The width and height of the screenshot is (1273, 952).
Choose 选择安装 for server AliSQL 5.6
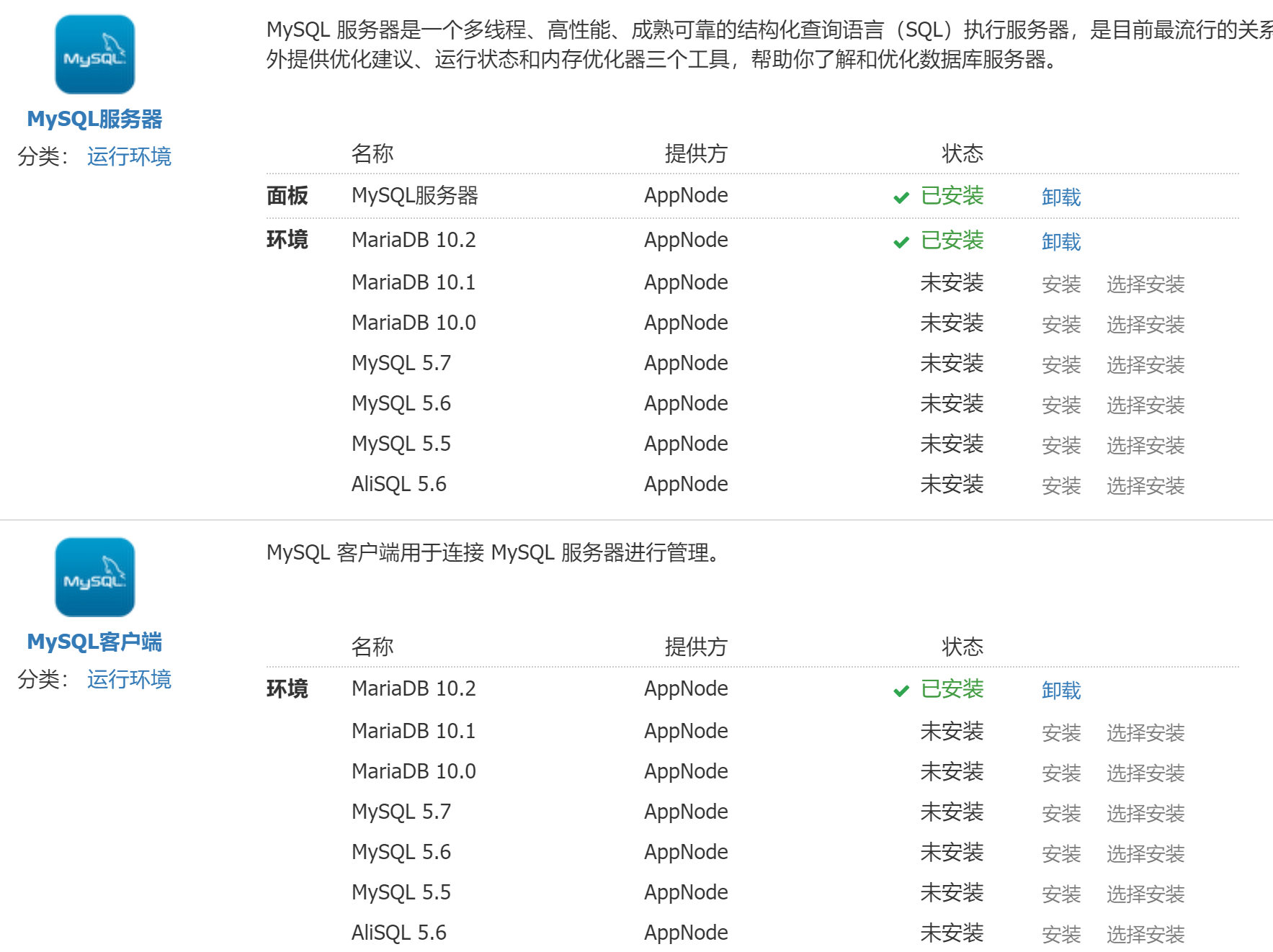point(1145,485)
